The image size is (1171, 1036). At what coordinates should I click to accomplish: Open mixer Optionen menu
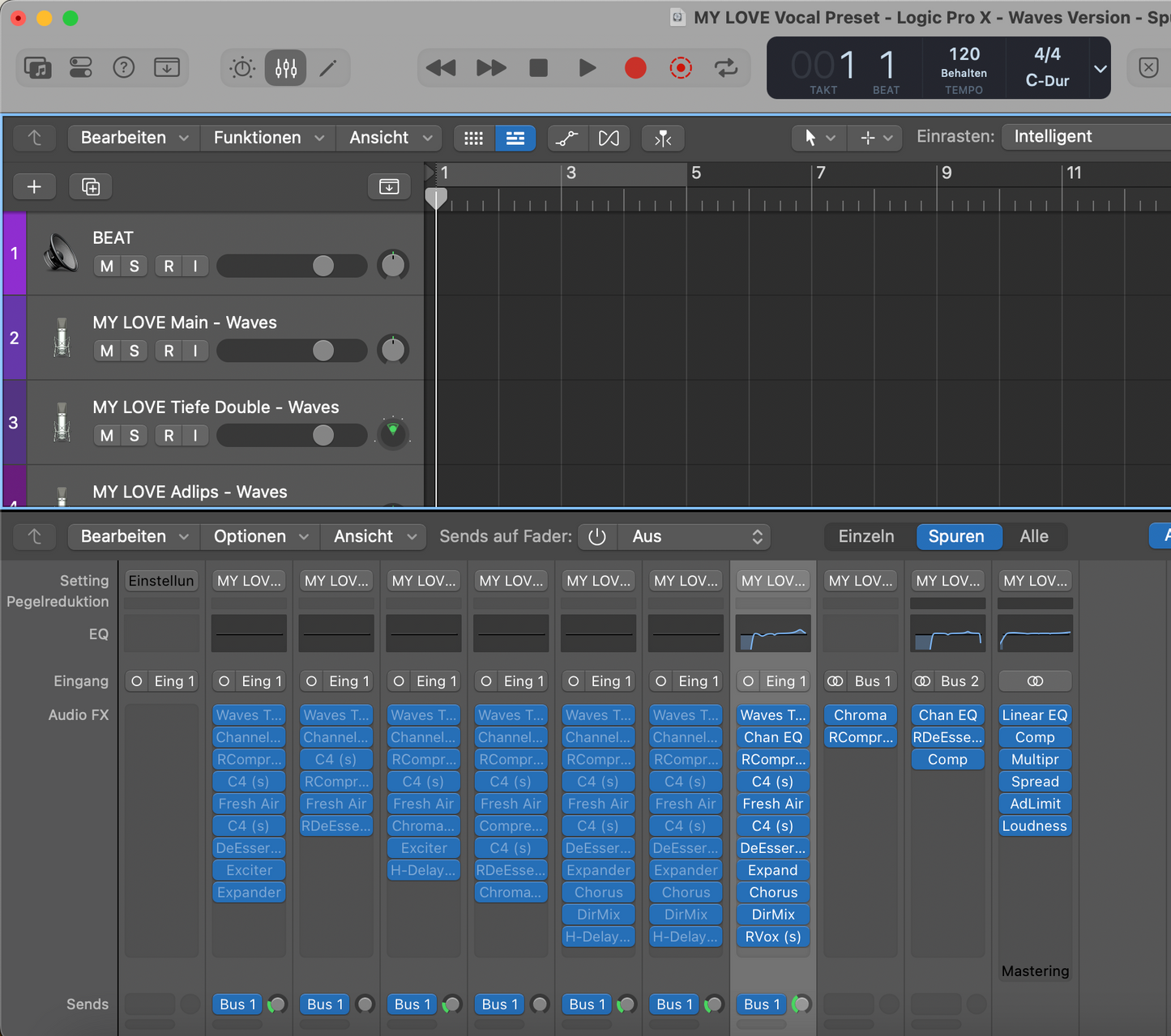coord(260,536)
